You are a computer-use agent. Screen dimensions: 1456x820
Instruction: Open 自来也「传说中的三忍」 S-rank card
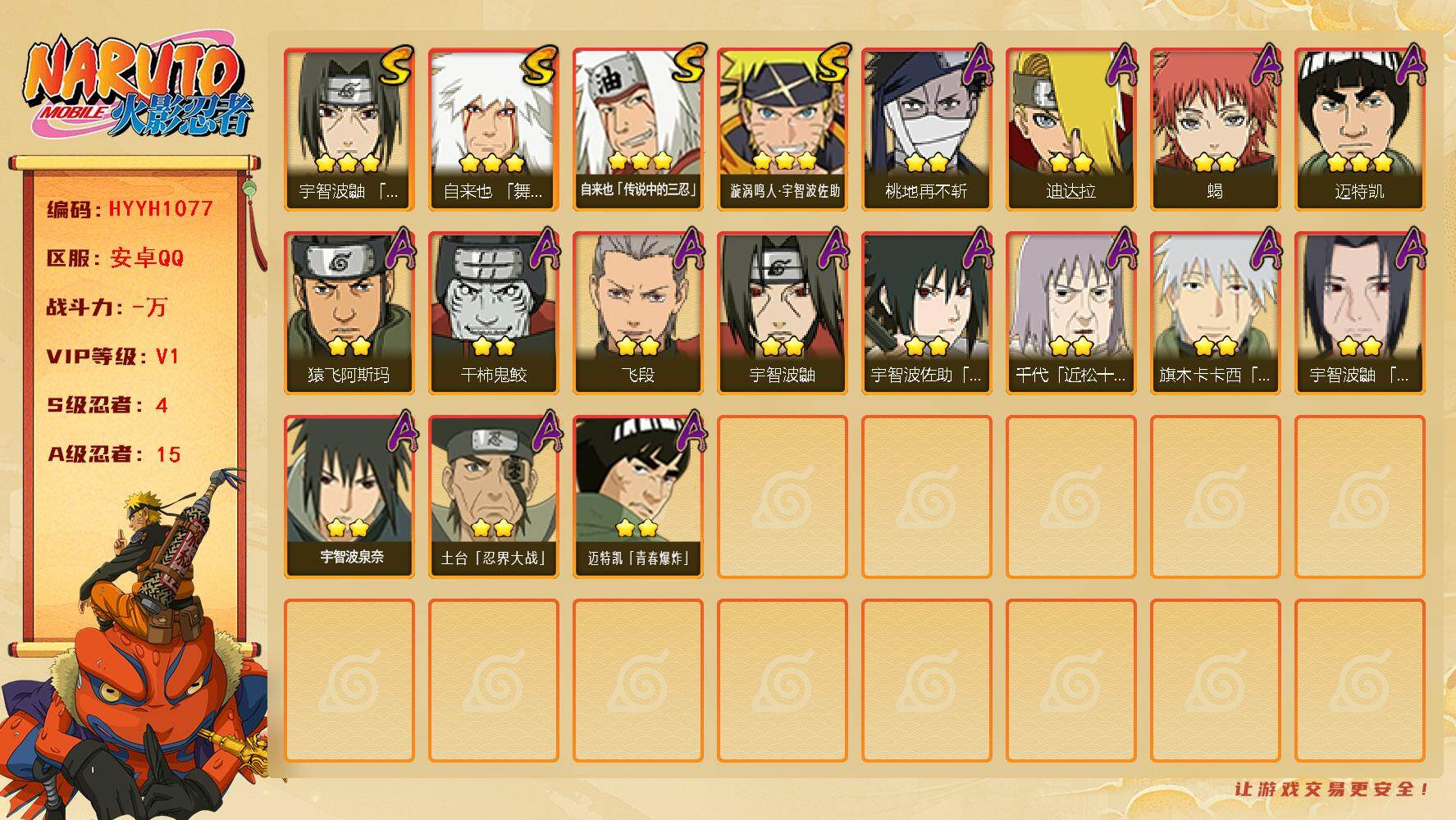pyautogui.click(x=637, y=129)
